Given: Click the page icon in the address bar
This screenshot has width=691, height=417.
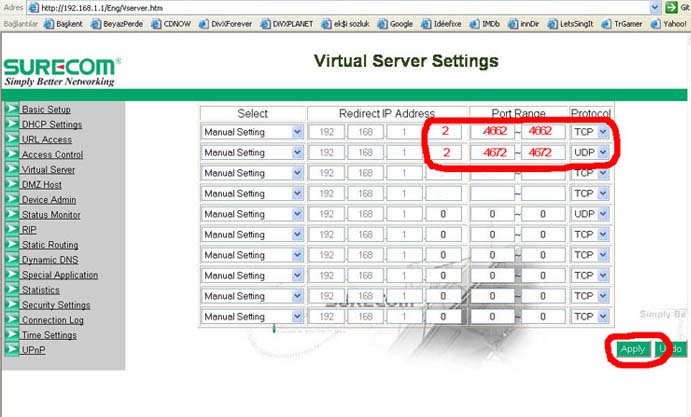Looking at the screenshot, I should (x=33, y=7).
